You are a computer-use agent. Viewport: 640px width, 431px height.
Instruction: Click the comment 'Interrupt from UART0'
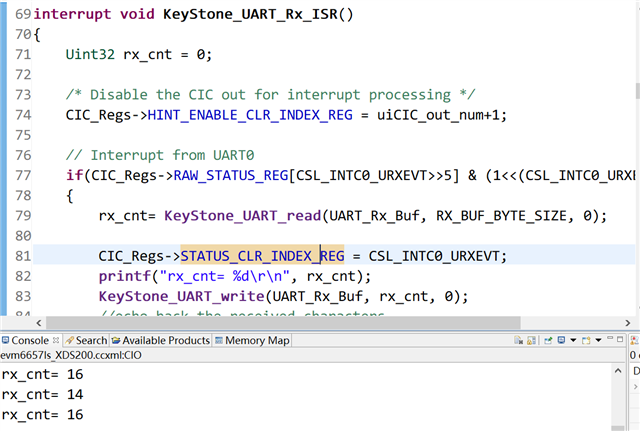point(172,155)
